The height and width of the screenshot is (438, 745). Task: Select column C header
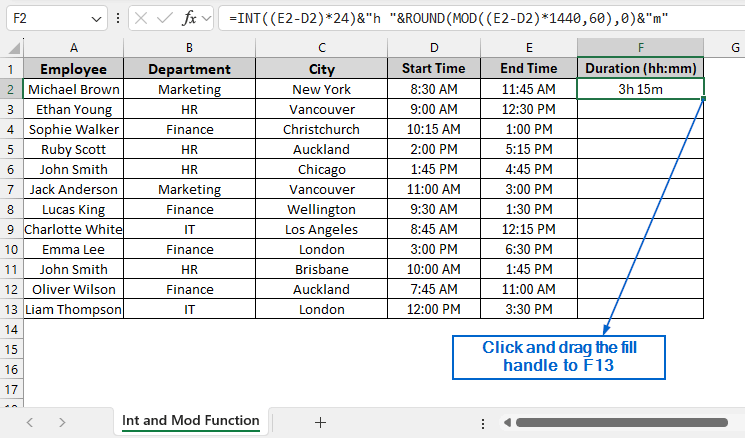pos(322,48)
